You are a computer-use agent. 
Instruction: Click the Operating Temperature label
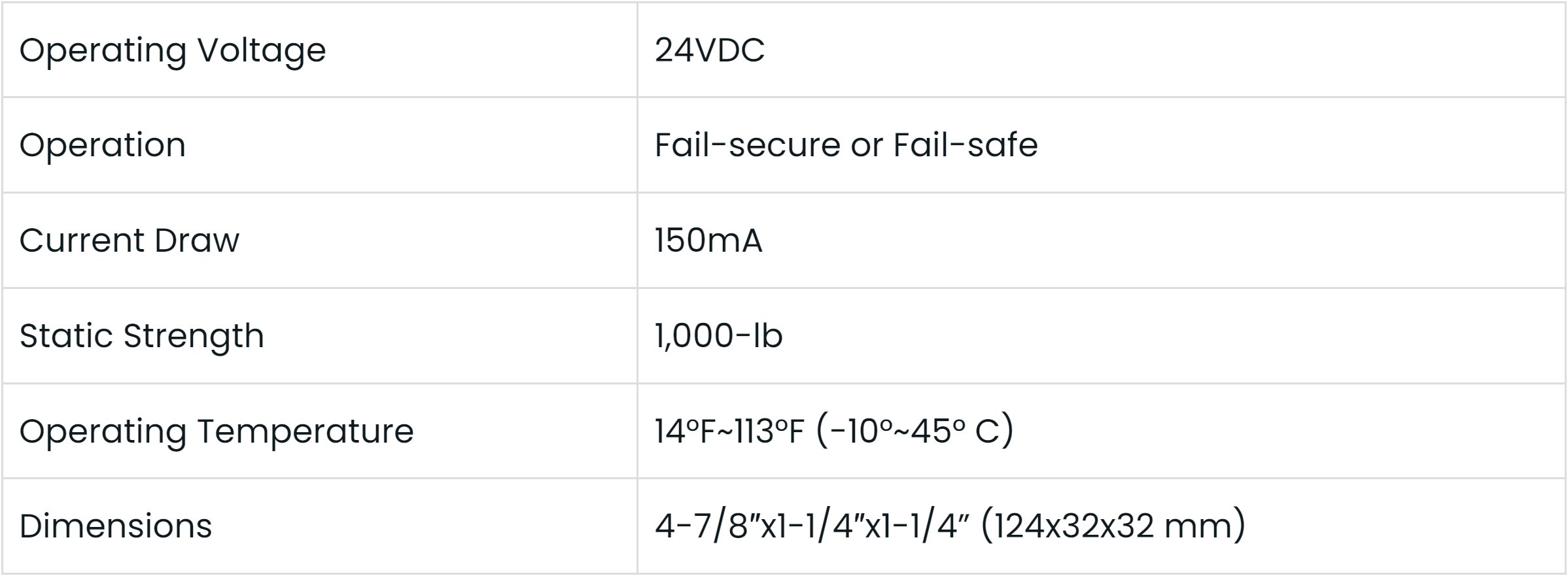click(x=216, y=432)
